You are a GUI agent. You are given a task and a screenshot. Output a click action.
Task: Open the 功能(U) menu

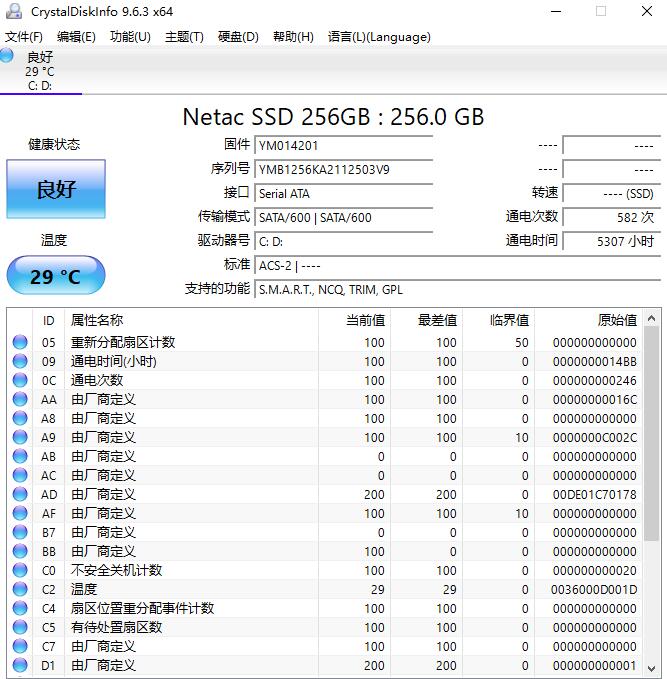(130, 37)
